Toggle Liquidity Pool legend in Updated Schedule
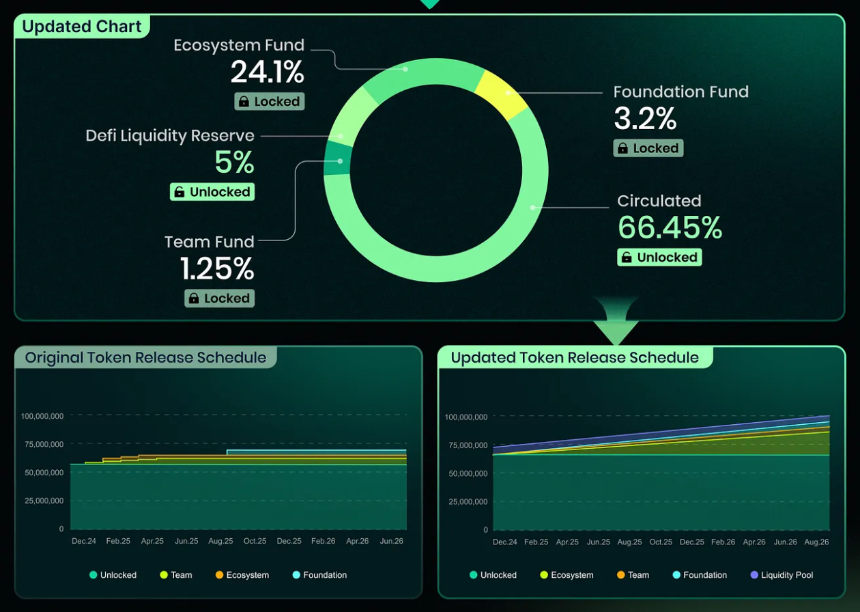The image size is (860, 612). (782, 575)
